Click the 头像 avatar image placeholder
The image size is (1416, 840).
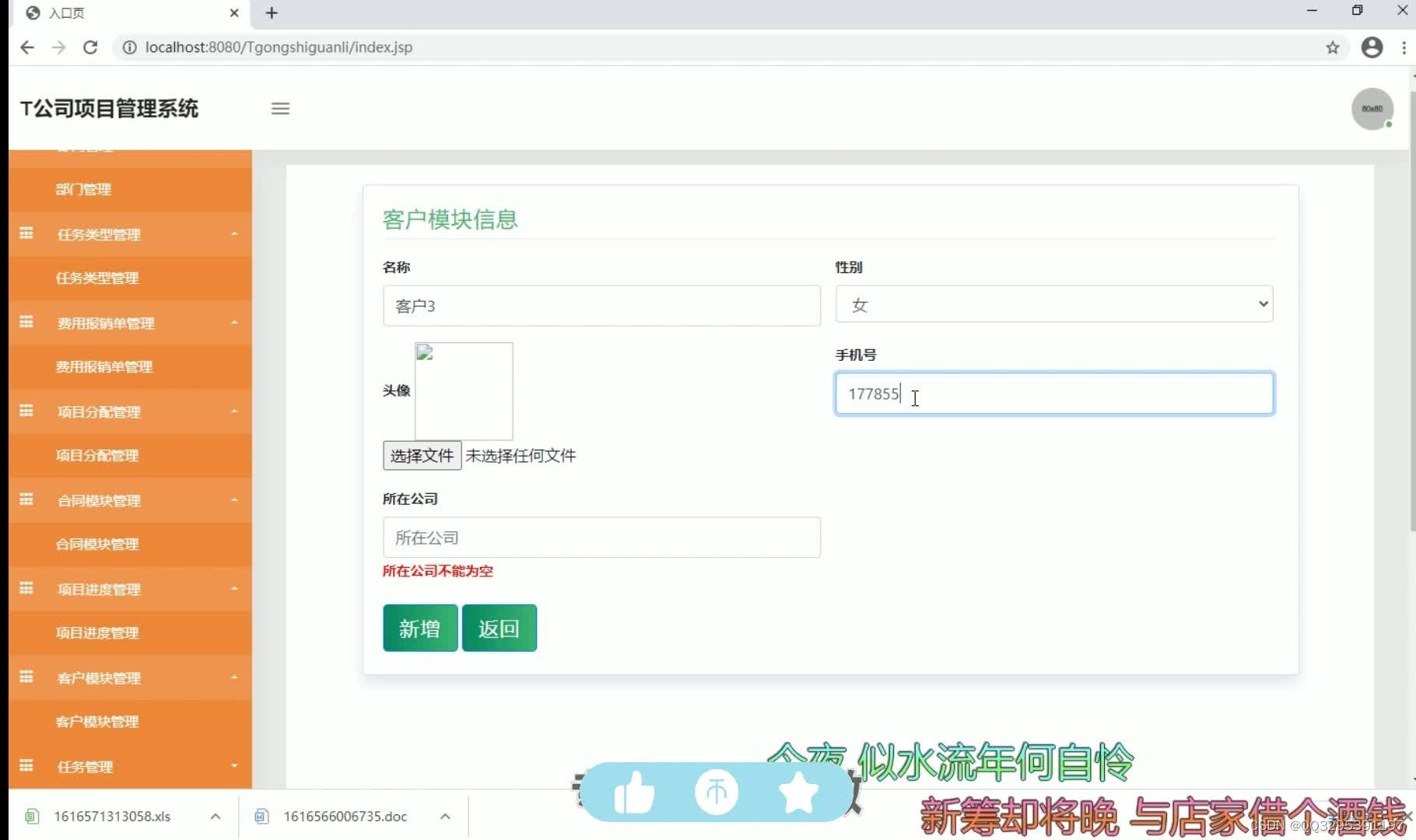pyautogui.click(x=464, y=391)
